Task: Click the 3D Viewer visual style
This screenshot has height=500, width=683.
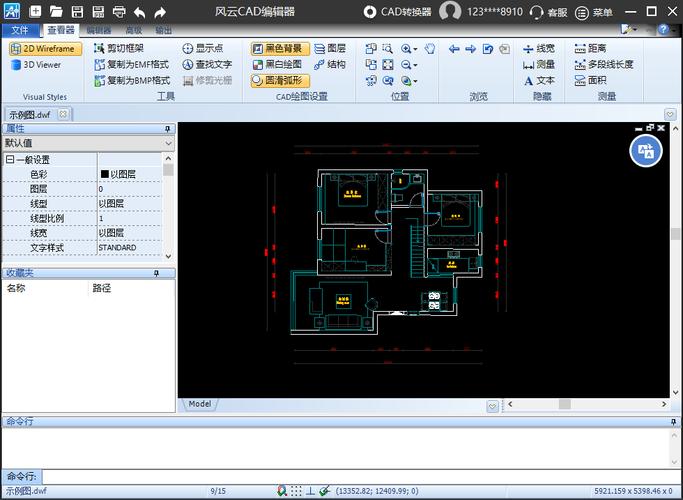Action: [x=36, y=65]
